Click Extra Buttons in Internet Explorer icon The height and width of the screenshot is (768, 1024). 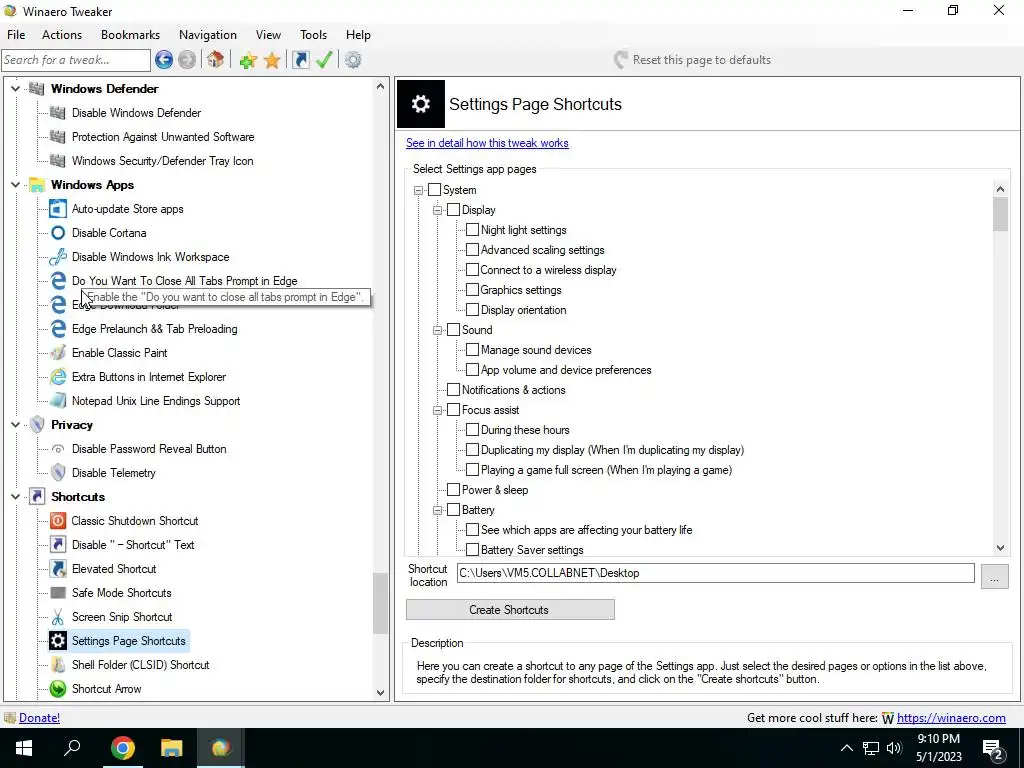58,377
